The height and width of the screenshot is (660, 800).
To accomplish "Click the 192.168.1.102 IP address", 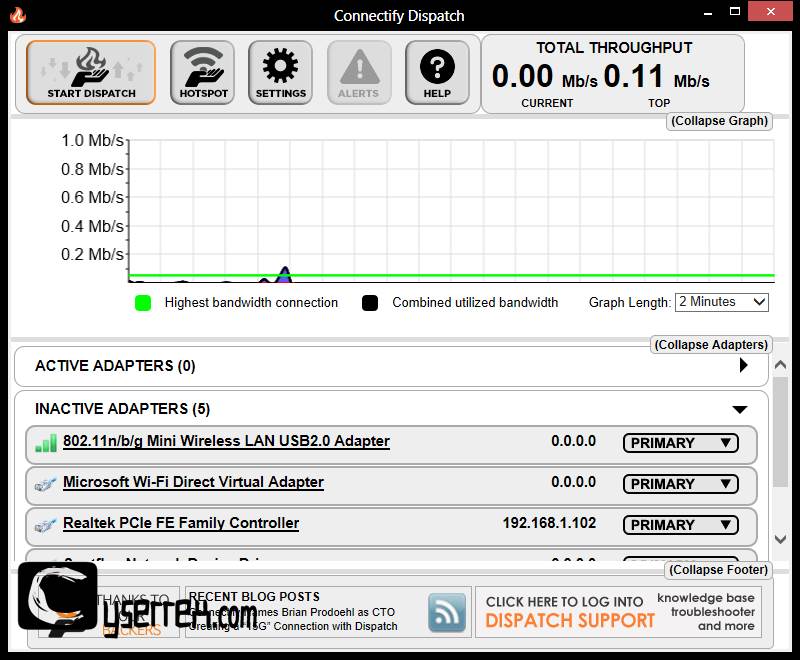I will 549,523.
